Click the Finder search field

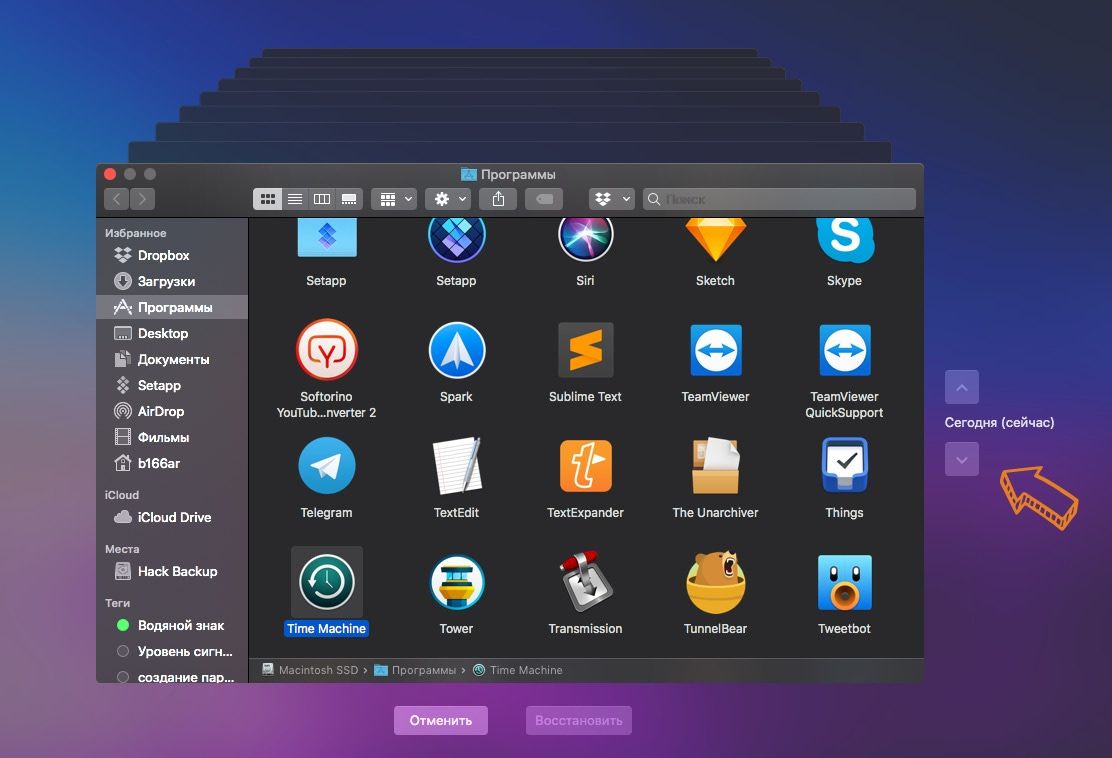[779, 199]
